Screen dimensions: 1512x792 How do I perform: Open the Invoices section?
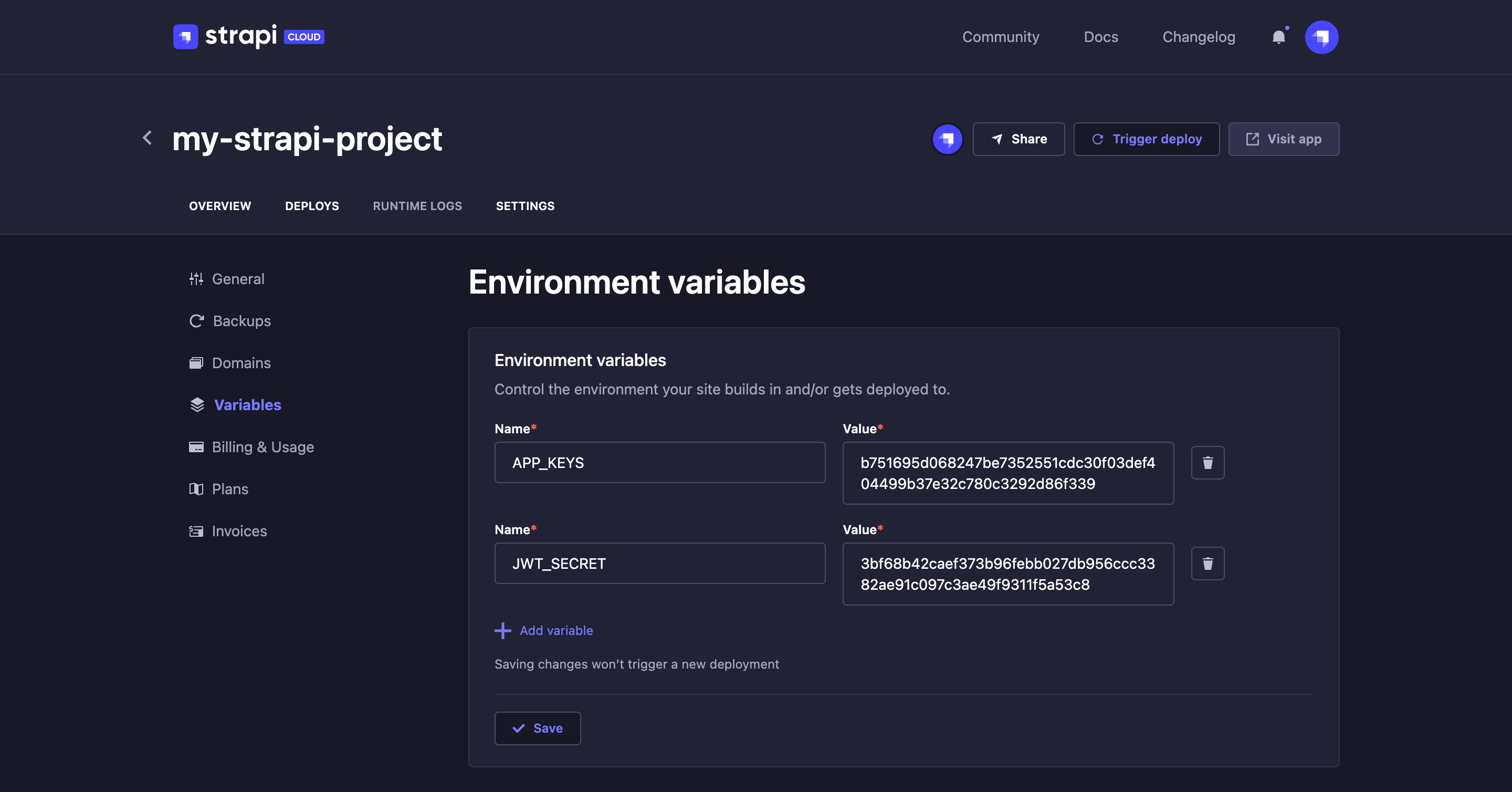click(x=239, y=531)
